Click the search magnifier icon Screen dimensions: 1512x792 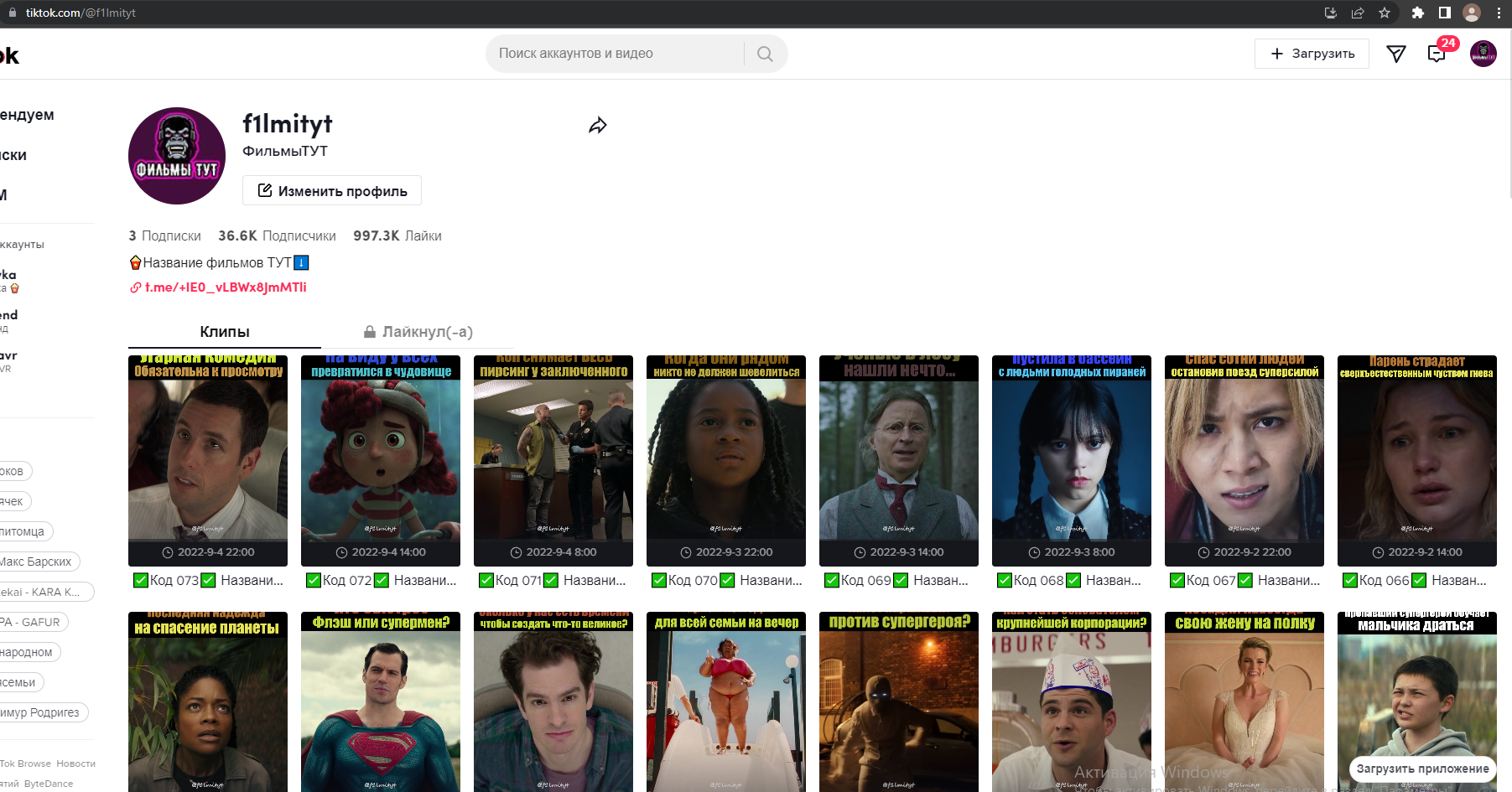click(765, 54)
